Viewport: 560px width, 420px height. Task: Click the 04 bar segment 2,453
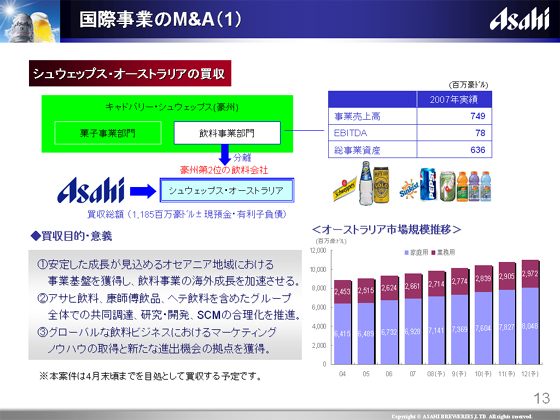[x=342, y=292]
